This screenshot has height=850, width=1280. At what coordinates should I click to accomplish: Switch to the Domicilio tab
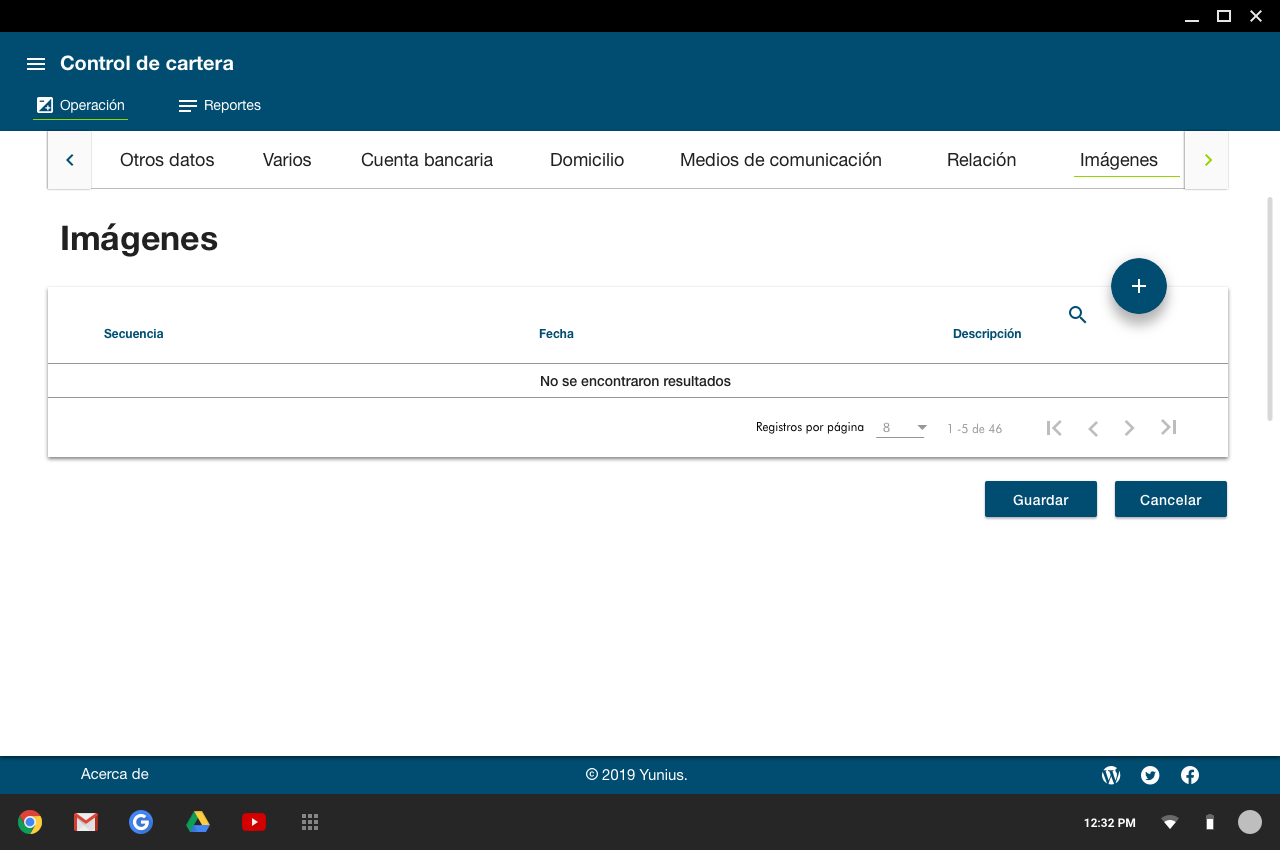click(x=587, y=160)
